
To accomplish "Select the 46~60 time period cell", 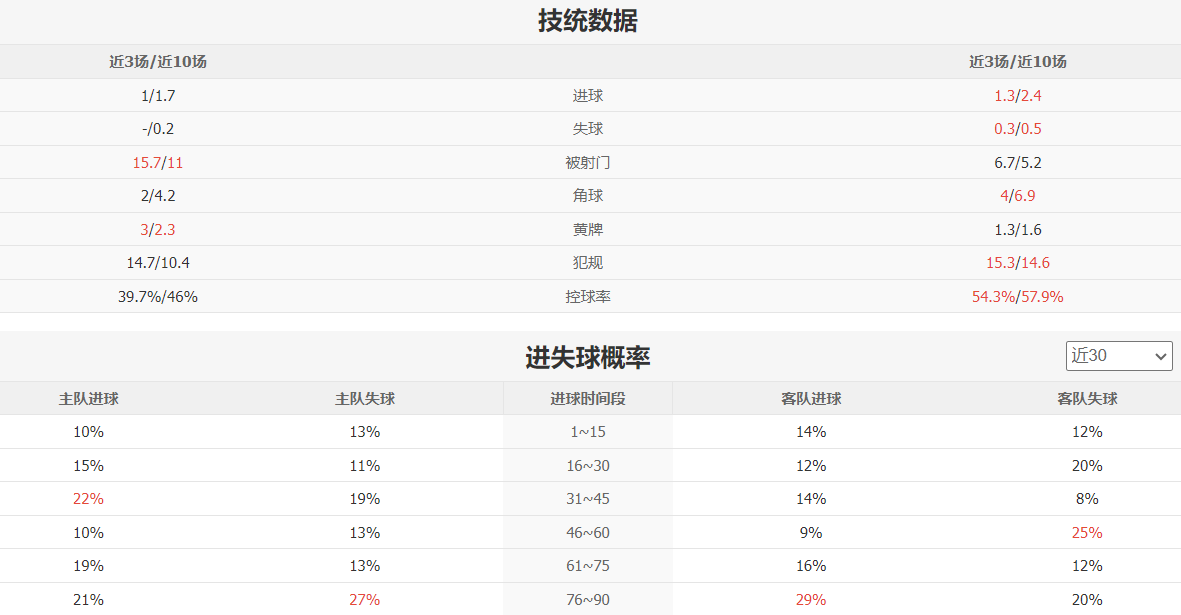I will pos(588,533).
